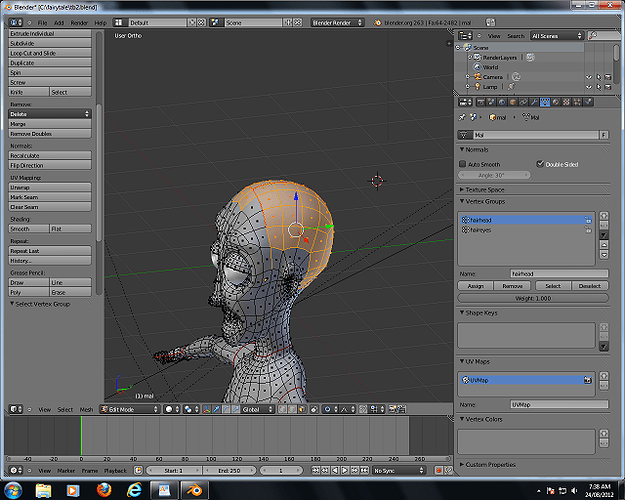Adjust the vertex group Weight slider
625x500 pixels.
(x=533, y=298)
